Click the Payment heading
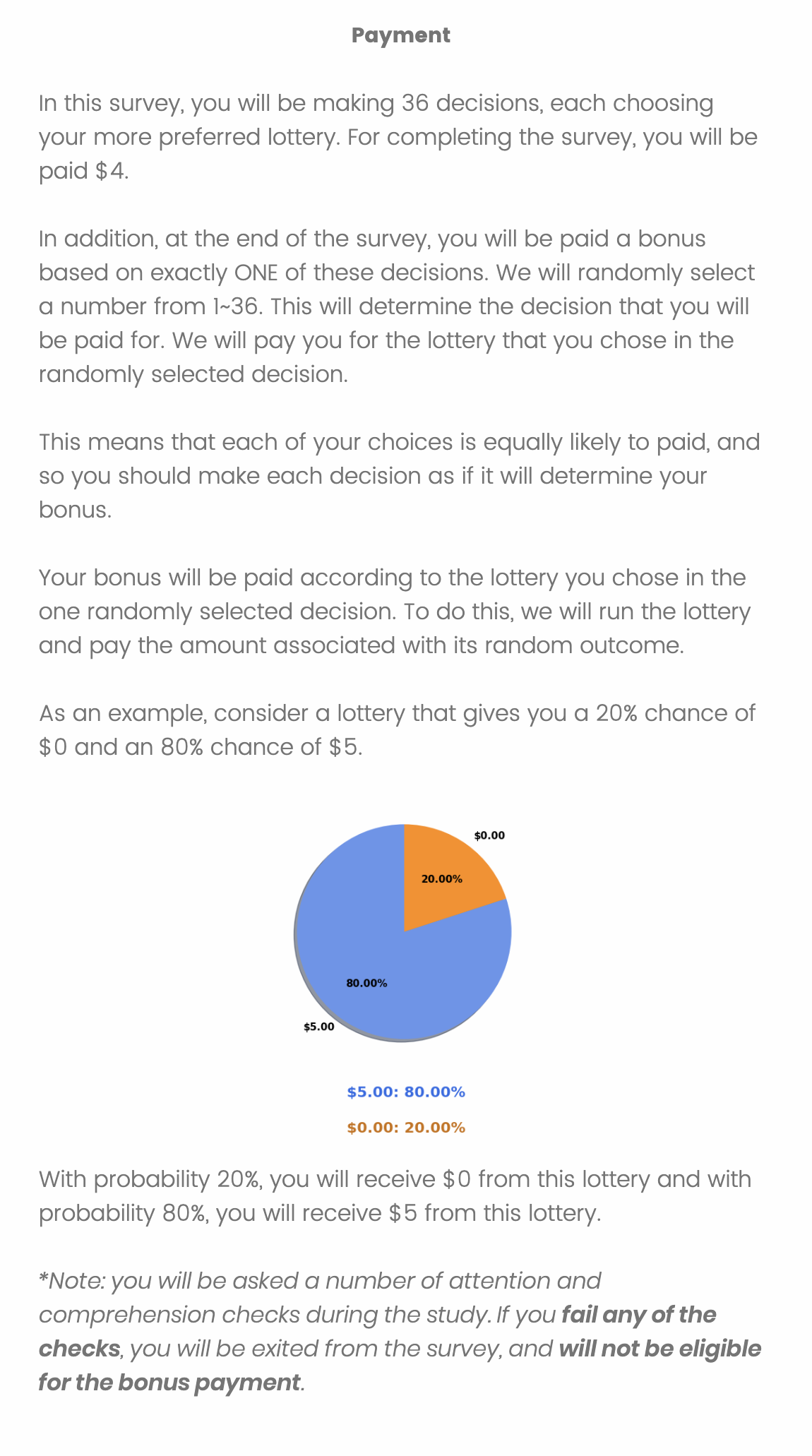Viewport: 812px width, 1456px height. (400, 35)
